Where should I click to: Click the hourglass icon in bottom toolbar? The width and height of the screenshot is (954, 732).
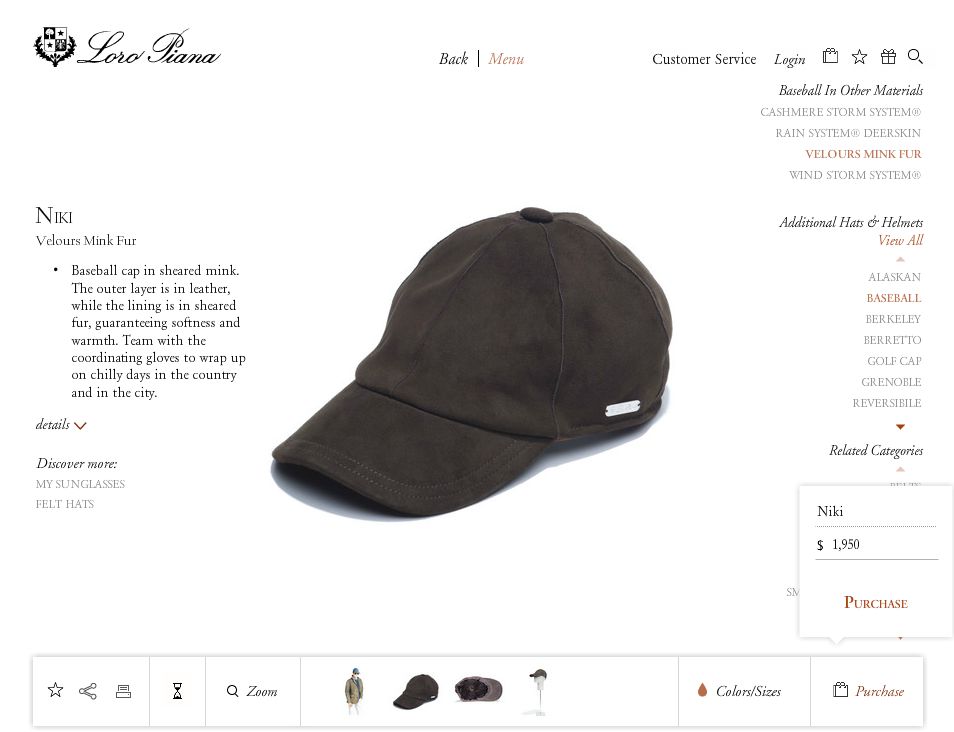(x=177, y=691)
